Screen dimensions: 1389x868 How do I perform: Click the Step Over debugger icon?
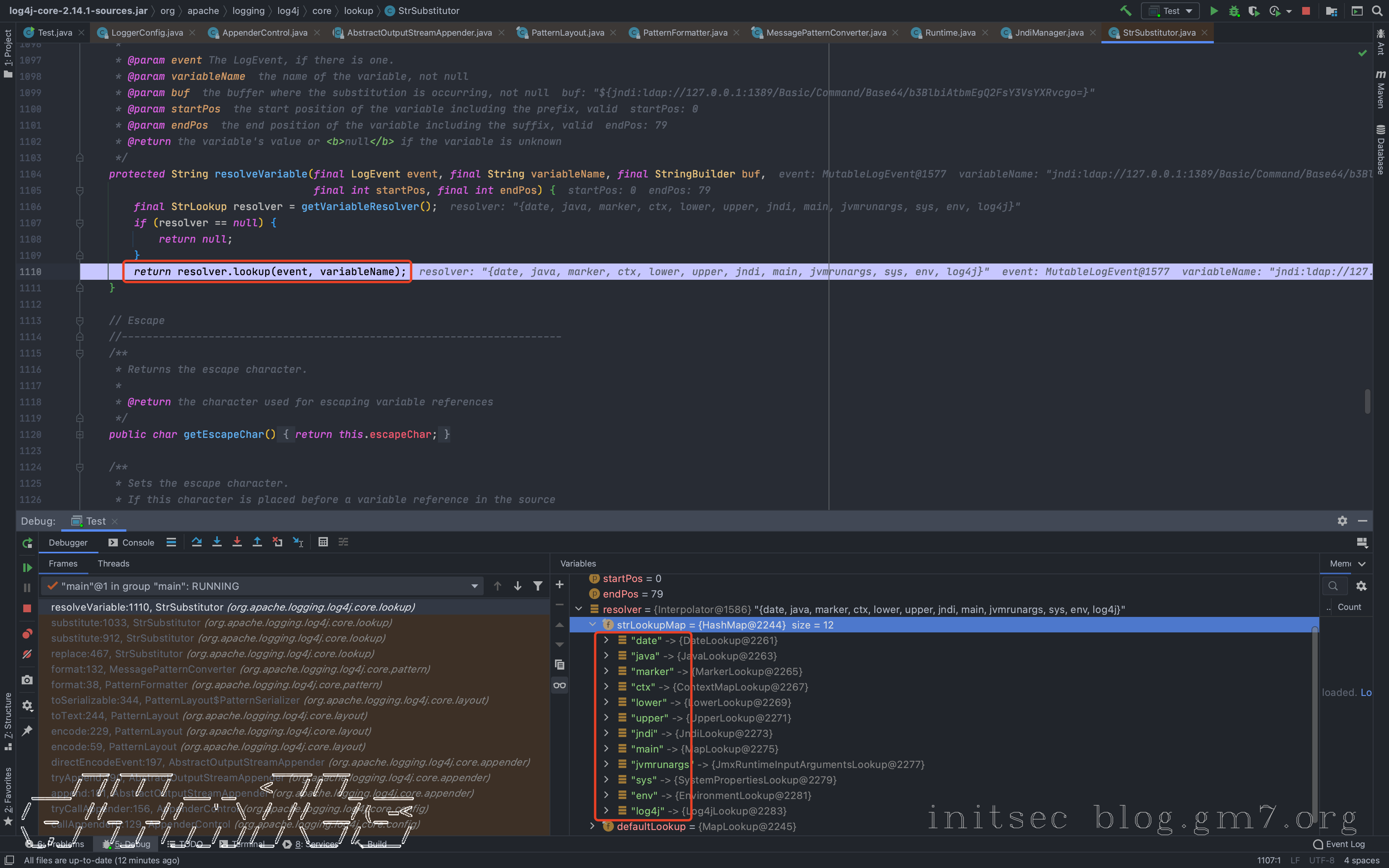point(197,542)
